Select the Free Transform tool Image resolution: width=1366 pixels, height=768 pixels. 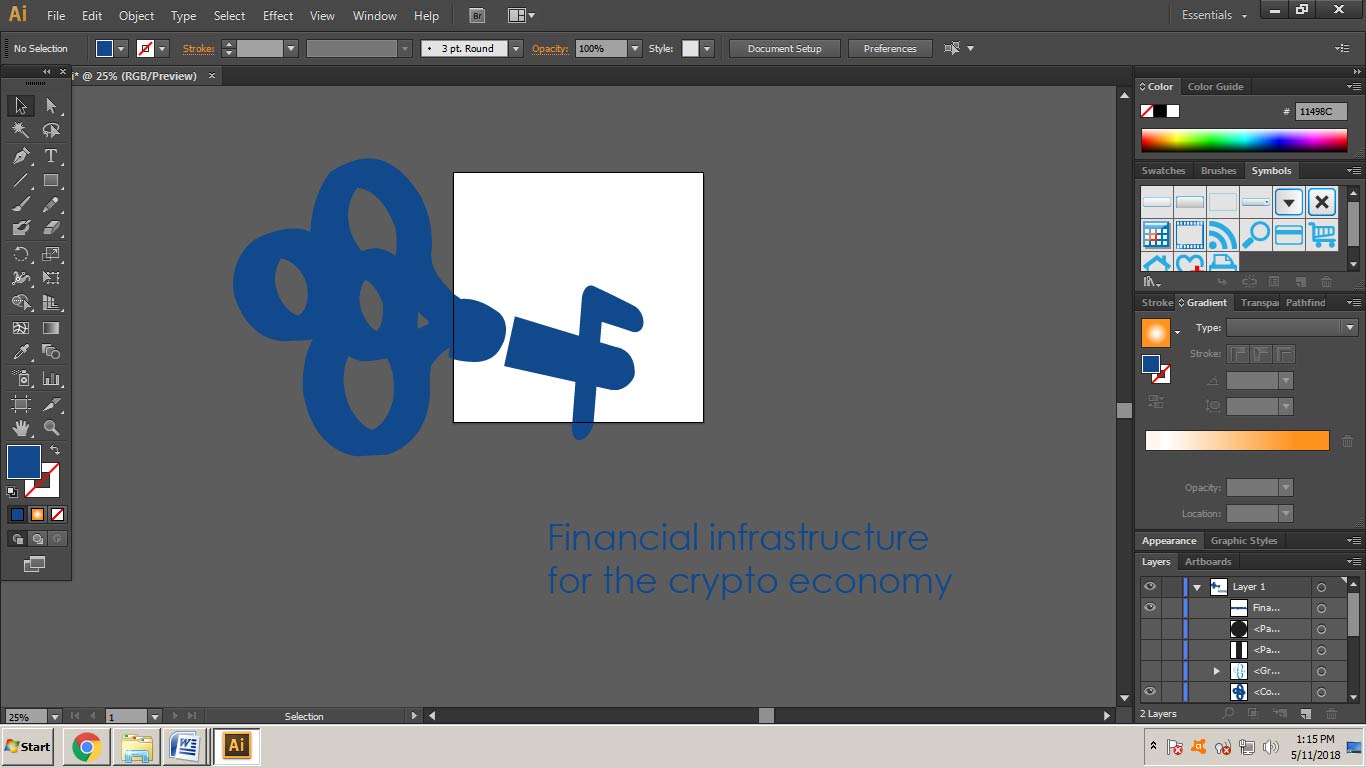coord(51,278)
